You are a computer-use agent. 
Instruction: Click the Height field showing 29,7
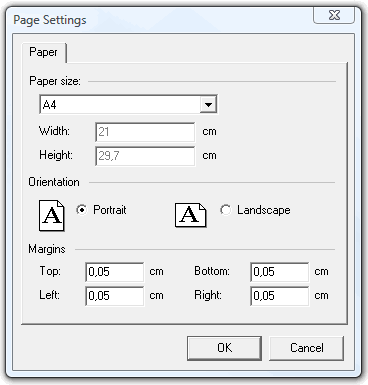pos(145,156)
